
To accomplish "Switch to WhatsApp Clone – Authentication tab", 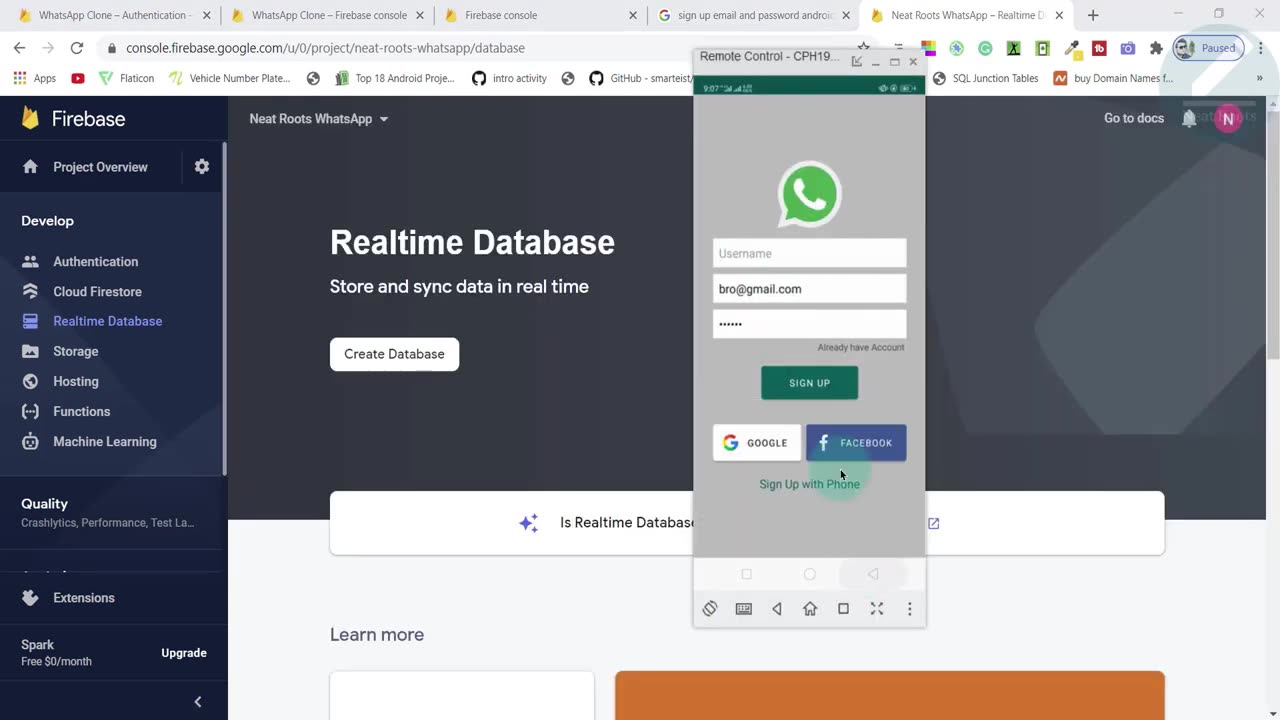I will pyautogui.click(x=113, y=15).
